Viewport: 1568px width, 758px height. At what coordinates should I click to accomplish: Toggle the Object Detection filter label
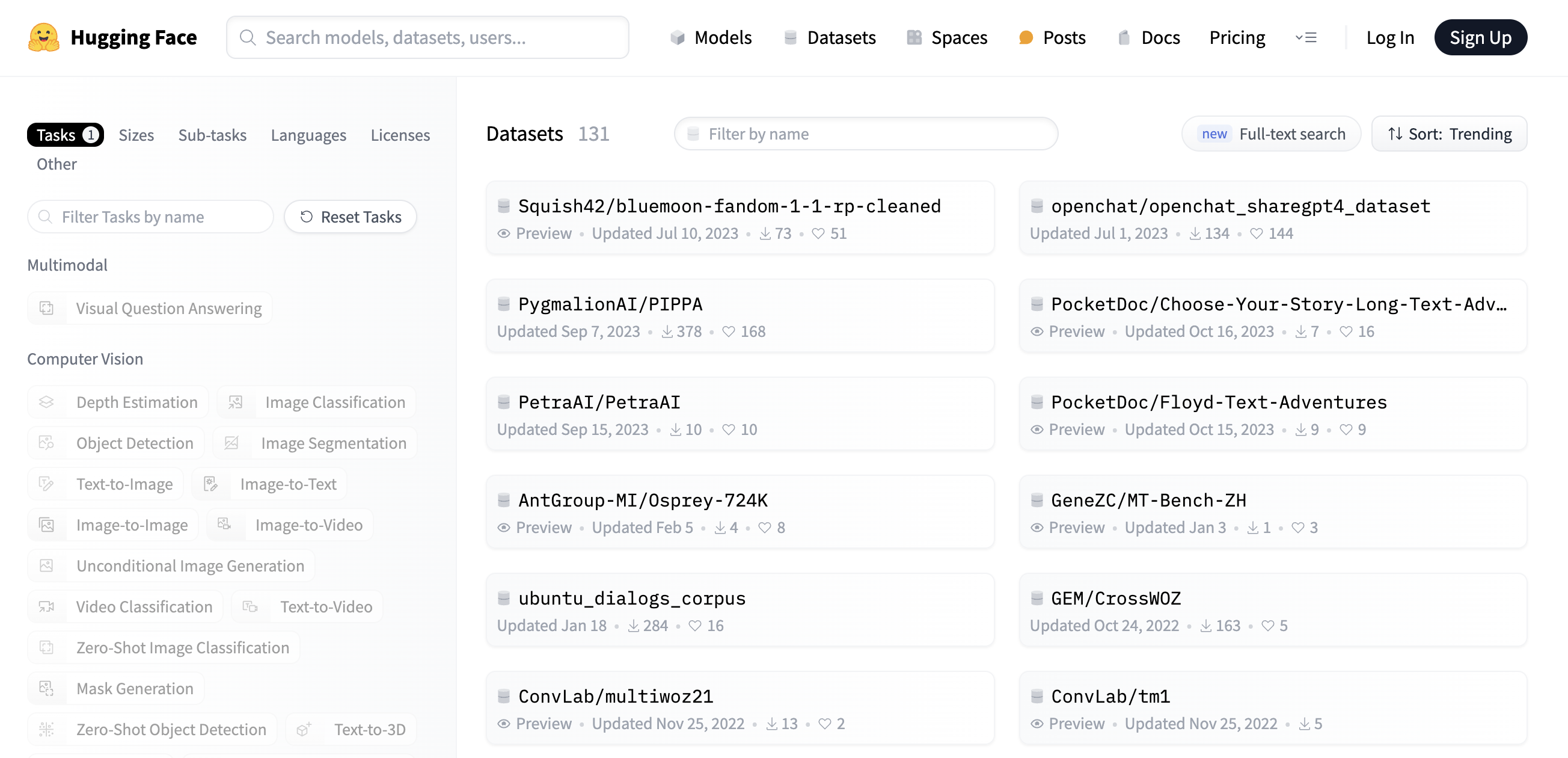coord(135,443)
